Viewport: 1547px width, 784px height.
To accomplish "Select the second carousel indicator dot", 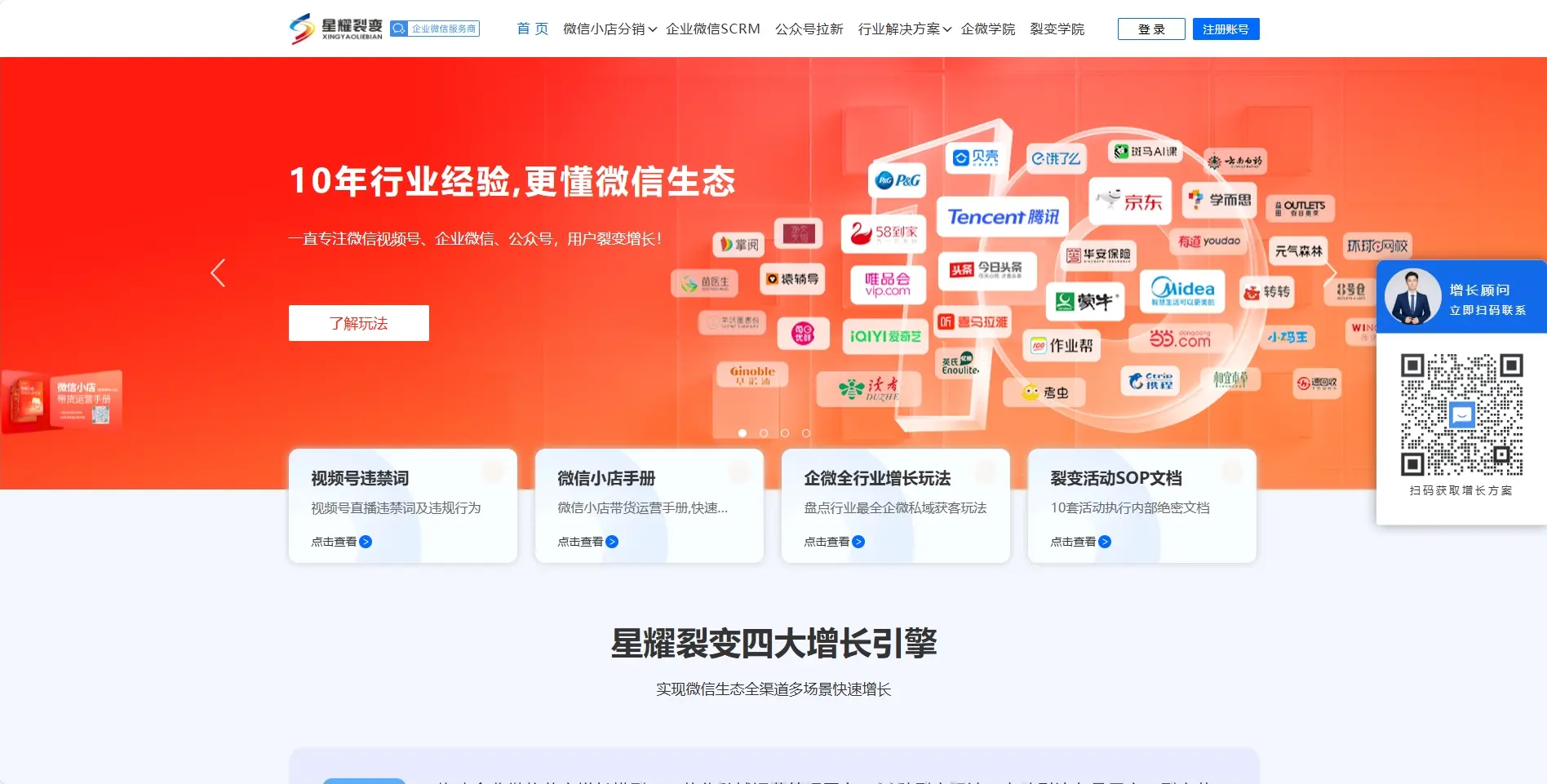I will 764,433.
